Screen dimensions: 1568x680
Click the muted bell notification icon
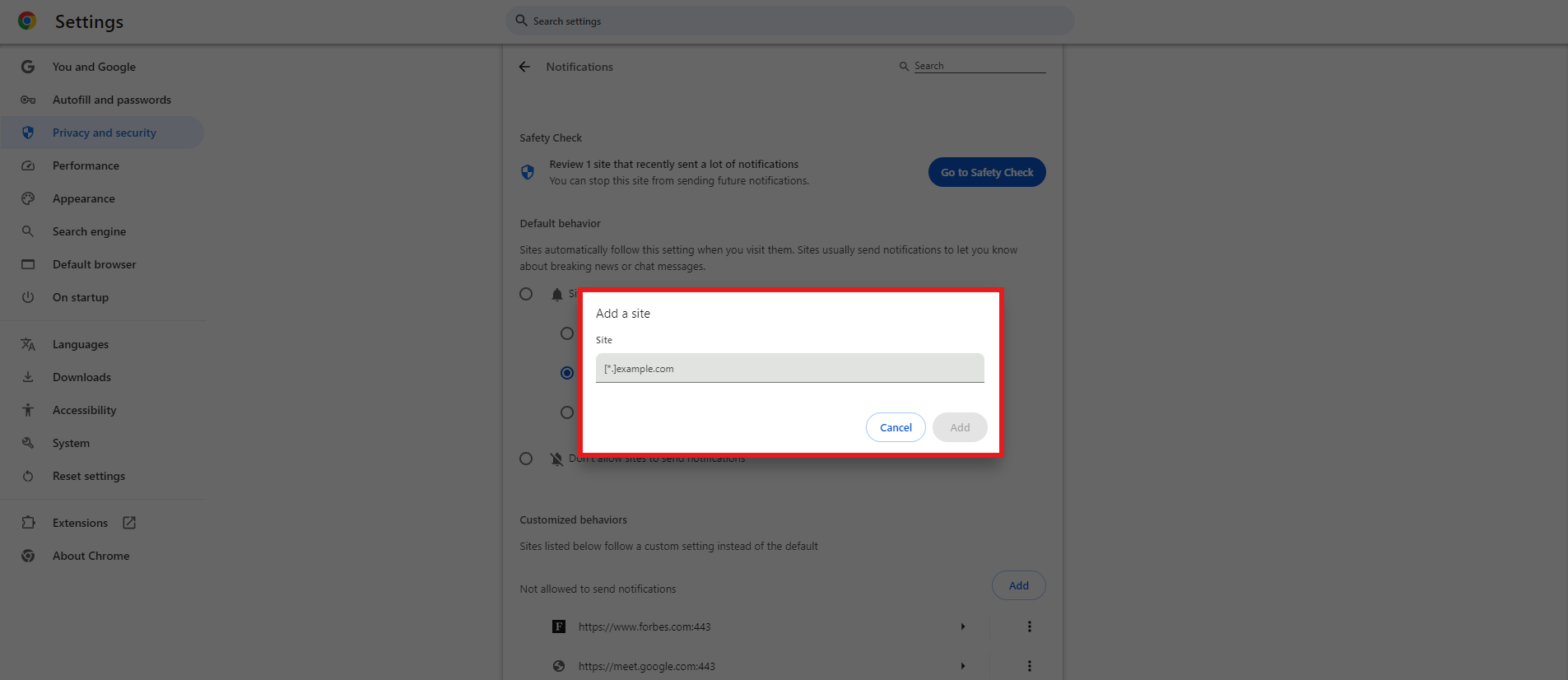[x=557, y=459]
